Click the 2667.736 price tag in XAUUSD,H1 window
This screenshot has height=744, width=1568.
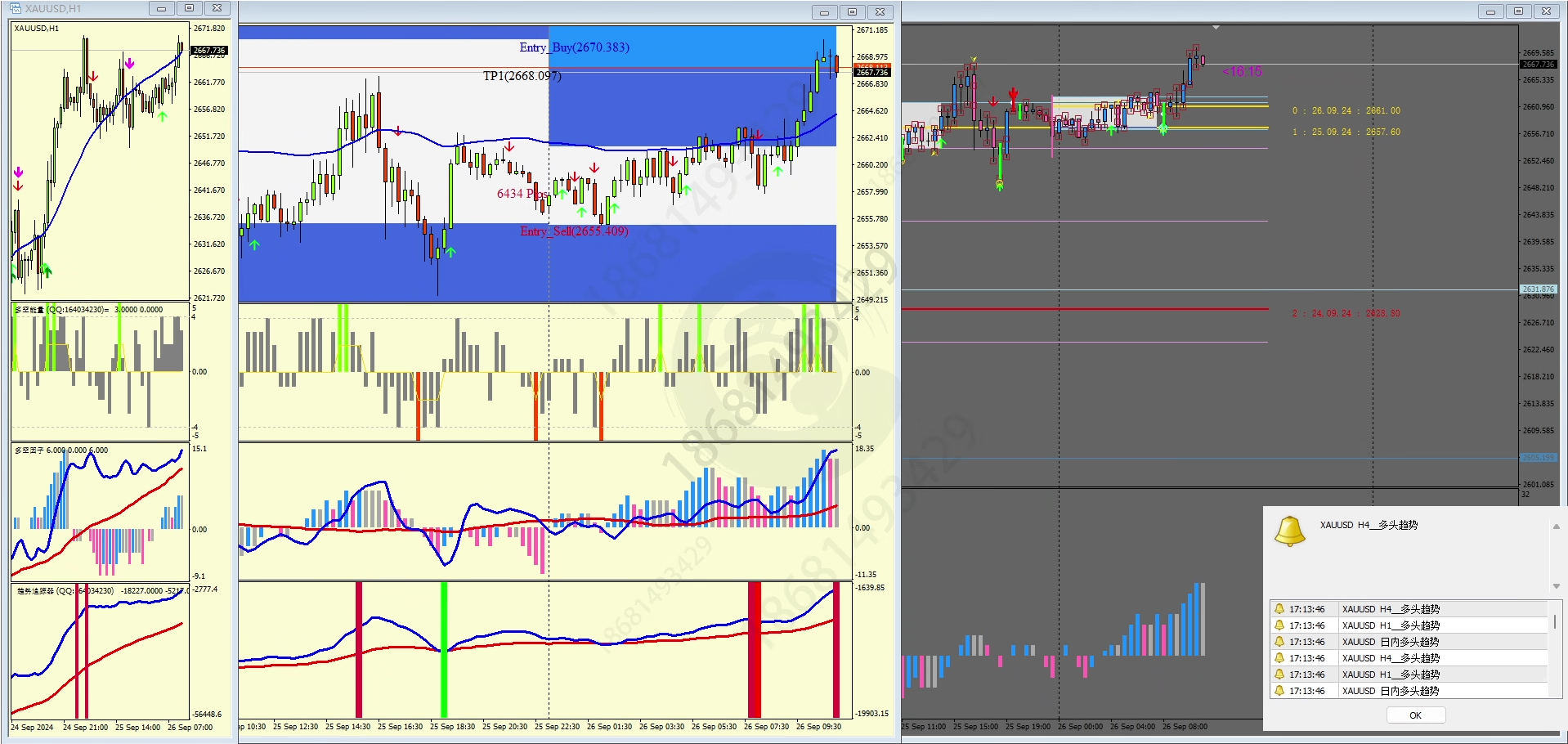pos(209,51)
